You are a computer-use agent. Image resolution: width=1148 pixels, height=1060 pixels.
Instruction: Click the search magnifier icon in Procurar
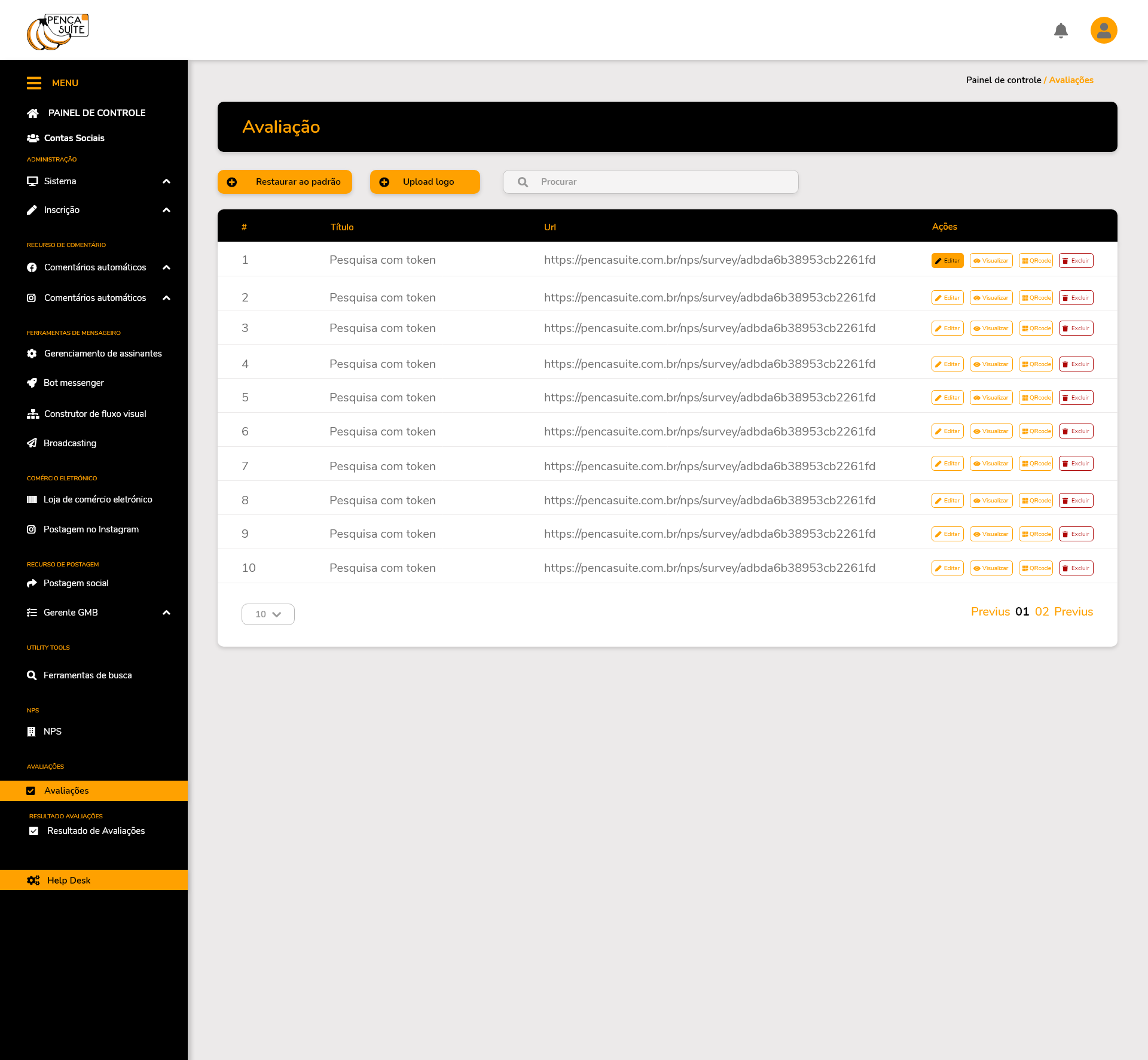[x=523, y=182]
